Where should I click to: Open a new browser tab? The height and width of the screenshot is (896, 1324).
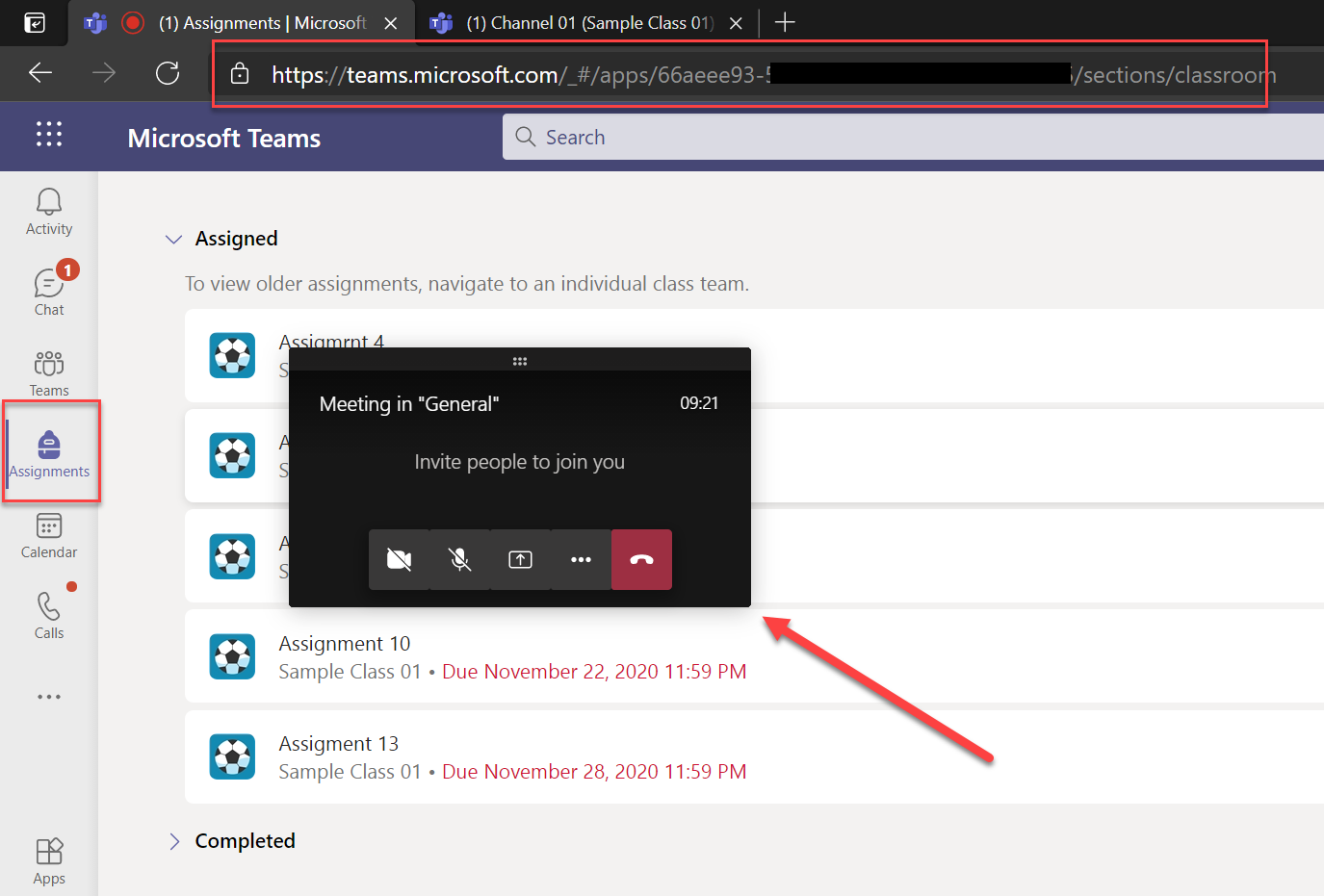(x=785, y=22)
